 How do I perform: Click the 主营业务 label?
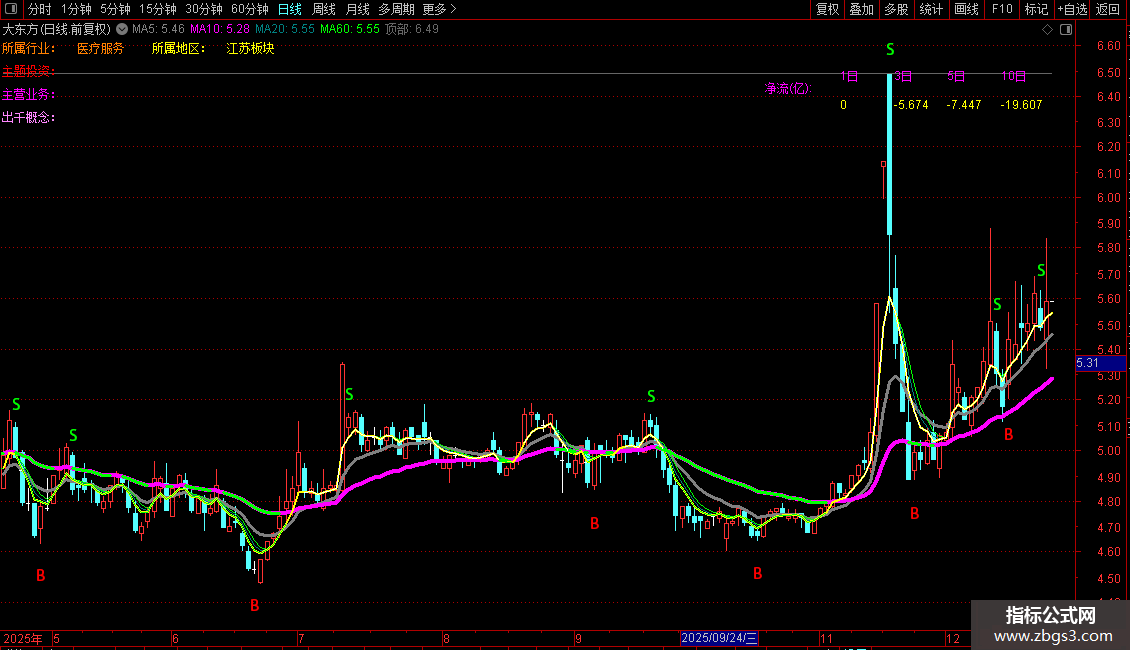(28, 94)
